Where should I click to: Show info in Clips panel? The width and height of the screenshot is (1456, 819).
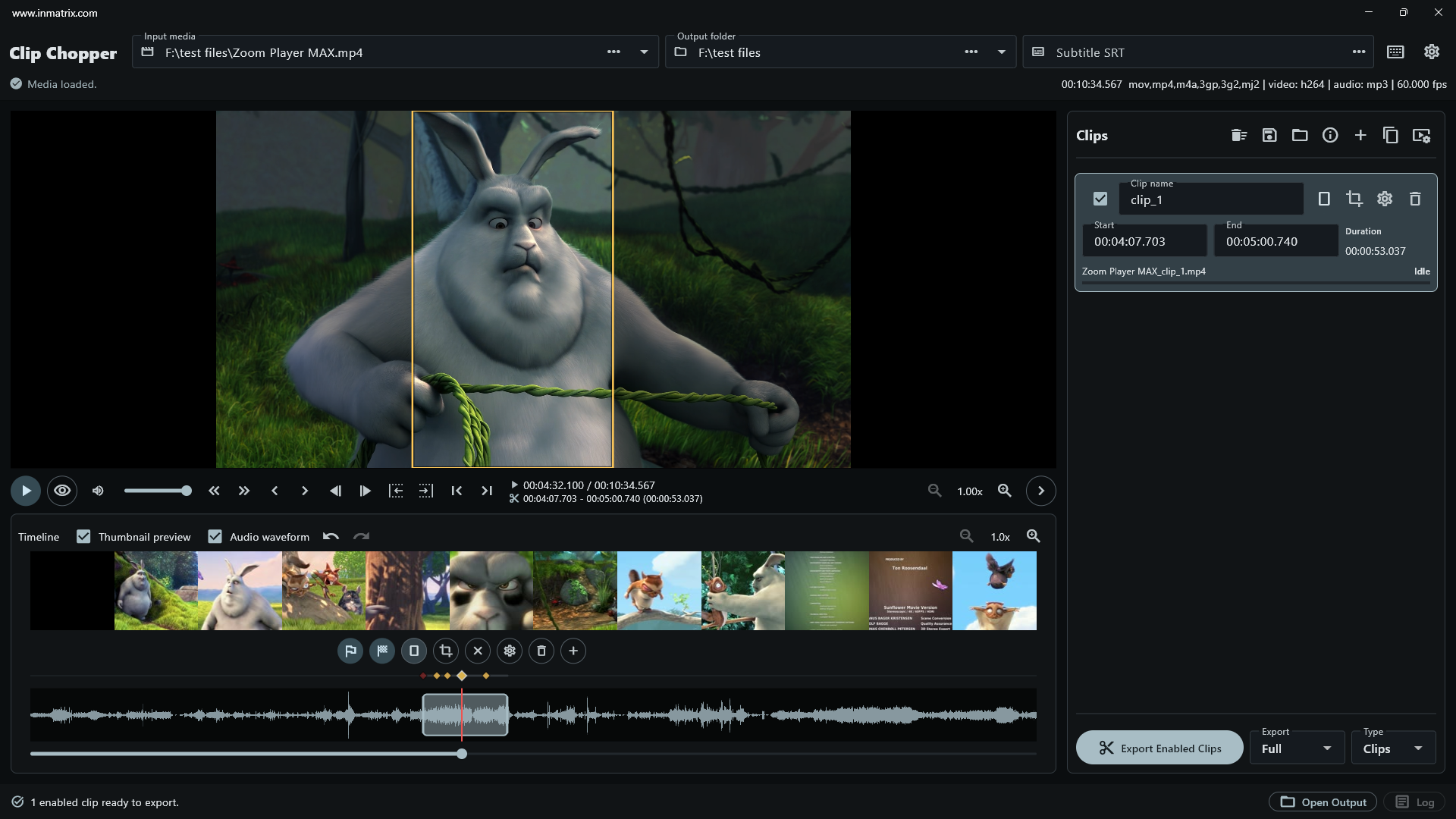coord(1330,135)
